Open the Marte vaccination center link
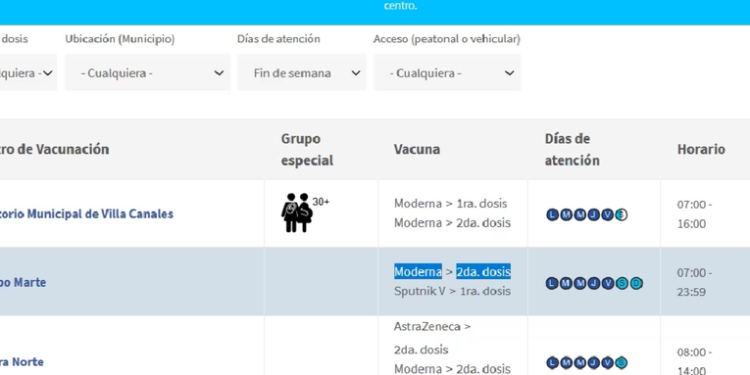 point(23,282)
